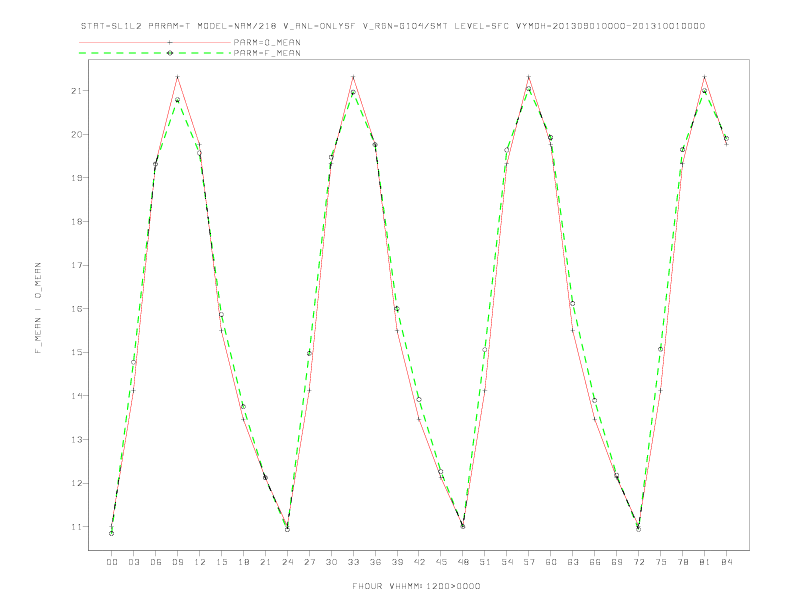The width and height of the screenshot is (792, 612).
Task: Click x-axis forecast hour label 03
Action: [133, 562]
